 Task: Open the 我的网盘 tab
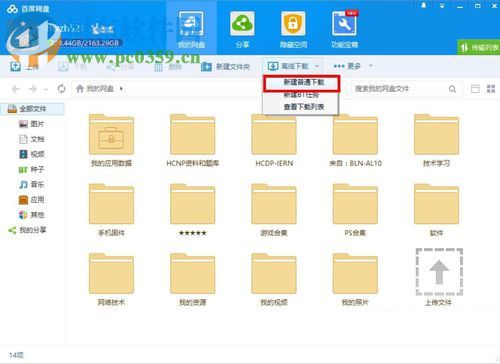tap(191, 29)
